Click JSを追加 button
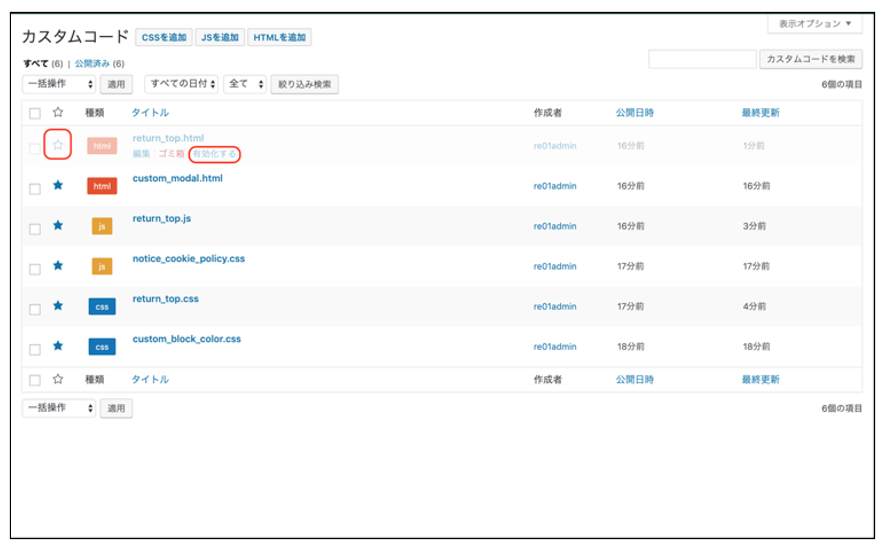 coord(220,37)
